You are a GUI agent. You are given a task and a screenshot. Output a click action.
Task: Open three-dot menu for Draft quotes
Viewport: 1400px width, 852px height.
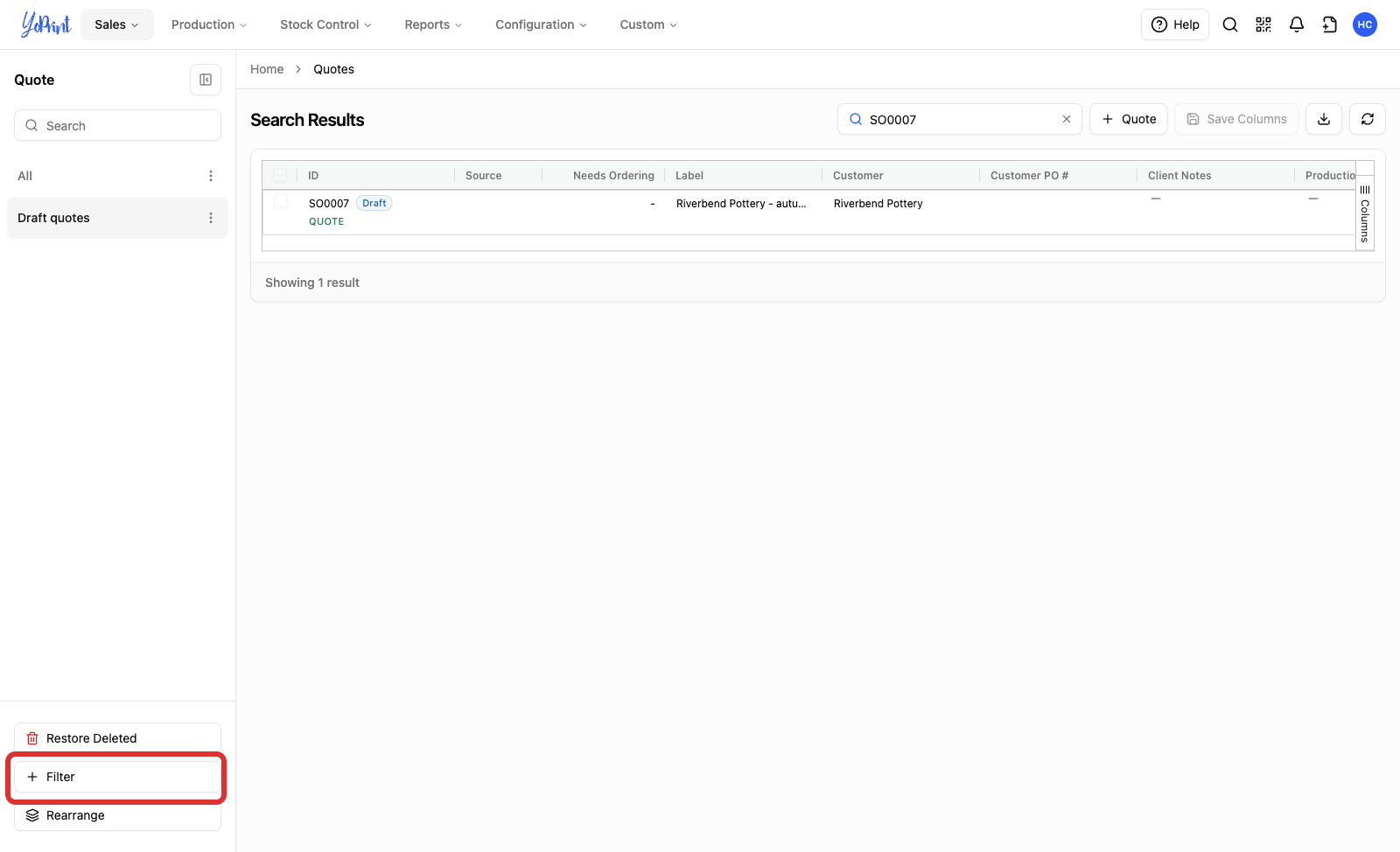[x=211, y=218]
